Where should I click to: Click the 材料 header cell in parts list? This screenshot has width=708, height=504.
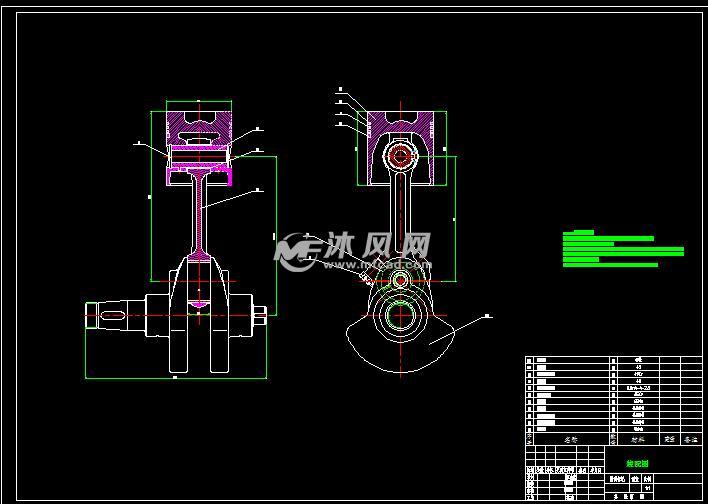(638, 439)
